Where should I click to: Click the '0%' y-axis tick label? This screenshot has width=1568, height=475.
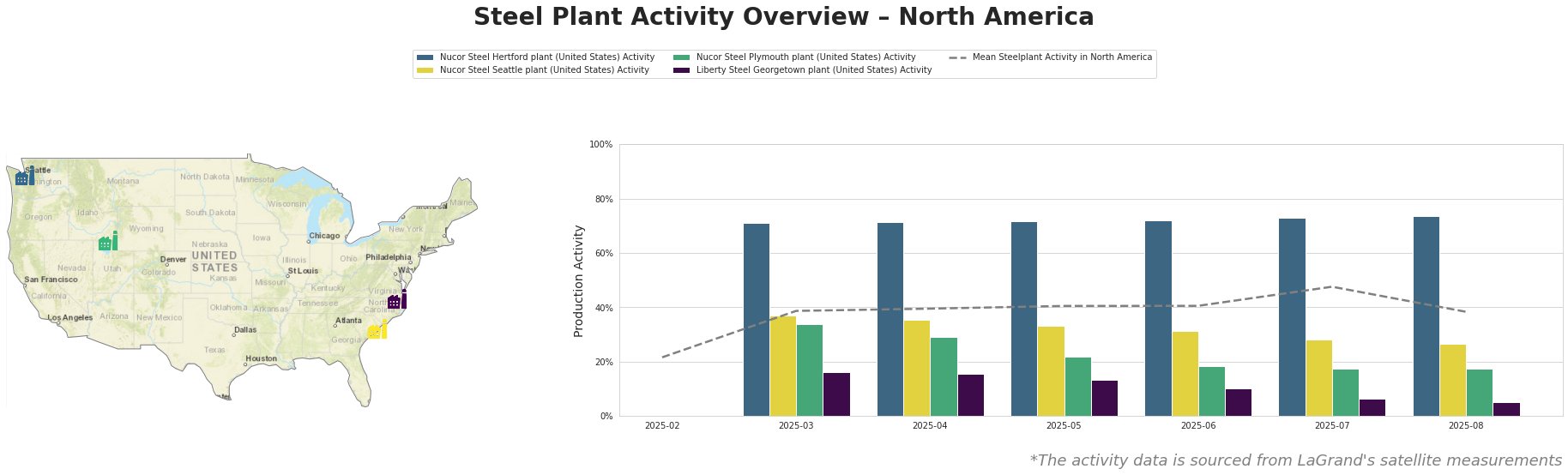606,417
